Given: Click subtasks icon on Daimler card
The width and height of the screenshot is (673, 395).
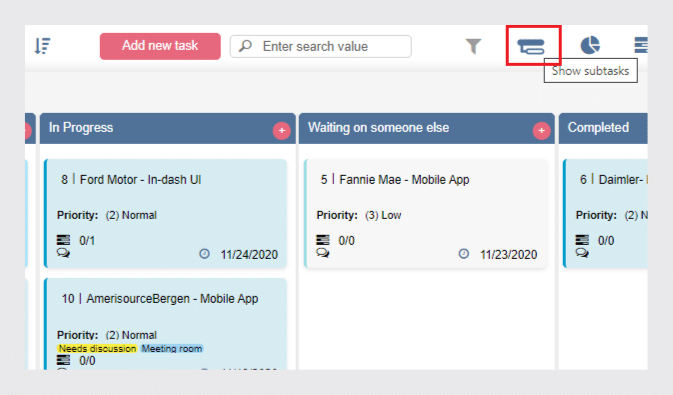Looking at the screenshot, I should [582, 240].
